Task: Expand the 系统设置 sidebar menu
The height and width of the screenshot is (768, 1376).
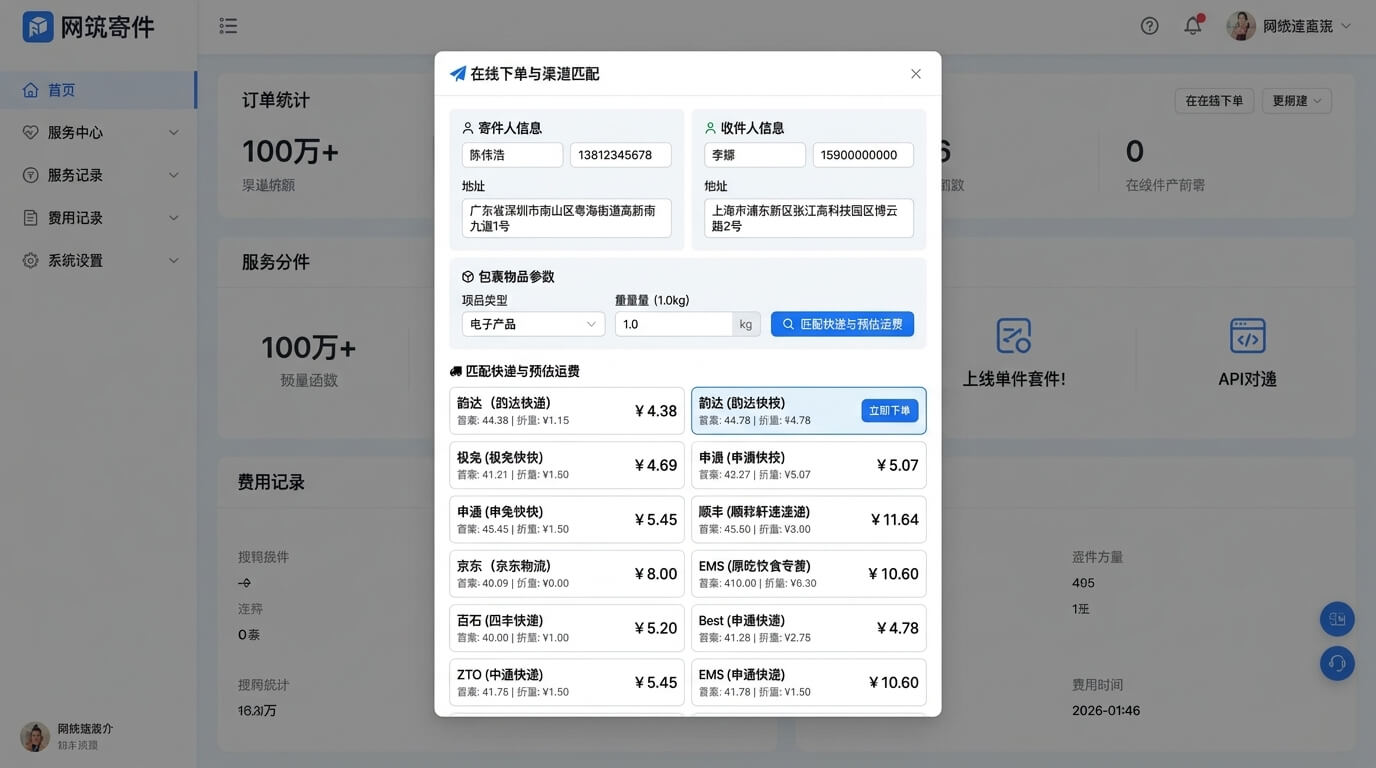Action: (174, 261)
